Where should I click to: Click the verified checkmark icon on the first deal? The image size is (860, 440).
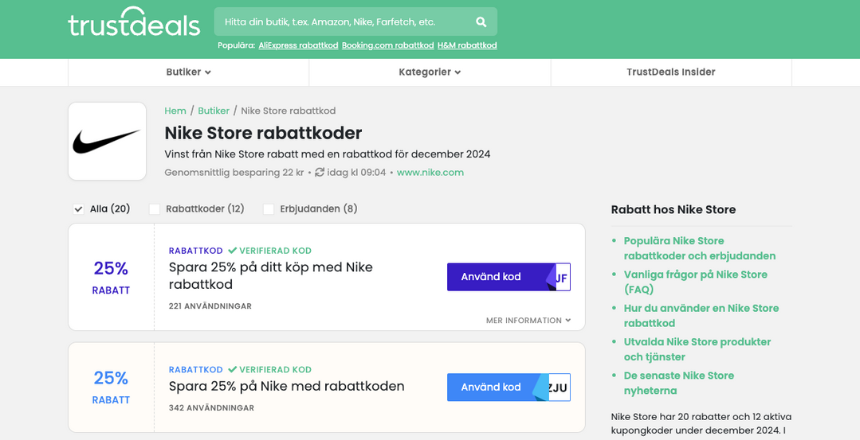tap(233, 251)
